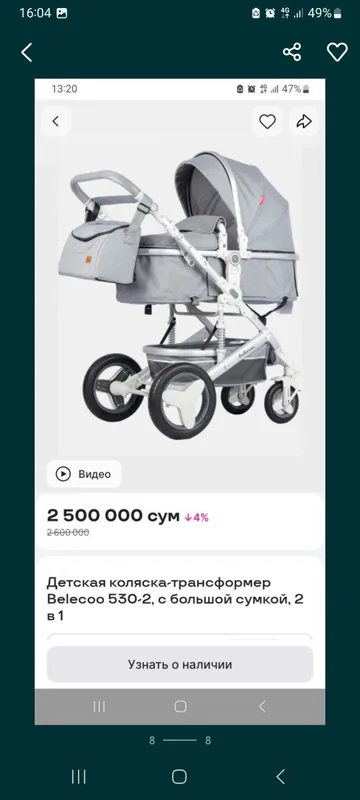This screenshot has height=800, width=360.
Task: Tap the white share icon in header
Action: click(292, 52)
